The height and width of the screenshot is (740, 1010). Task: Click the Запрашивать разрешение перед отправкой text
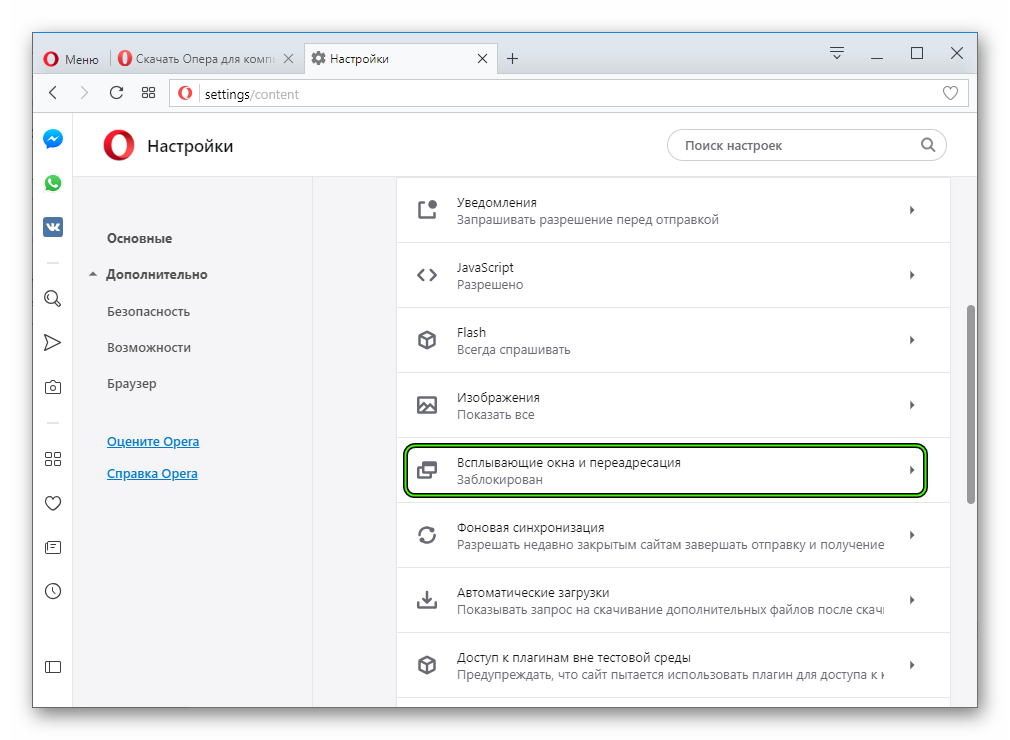tap(587, 220)
